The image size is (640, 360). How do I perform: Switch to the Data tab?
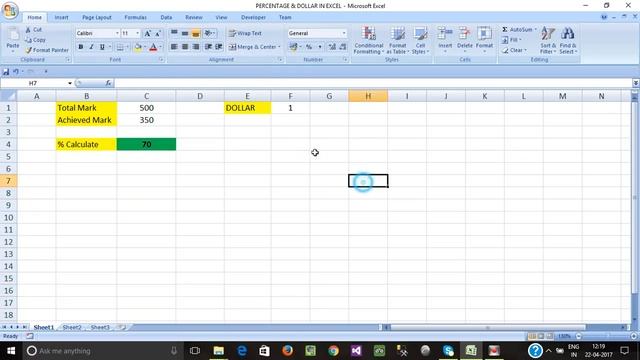click(166, 18)
